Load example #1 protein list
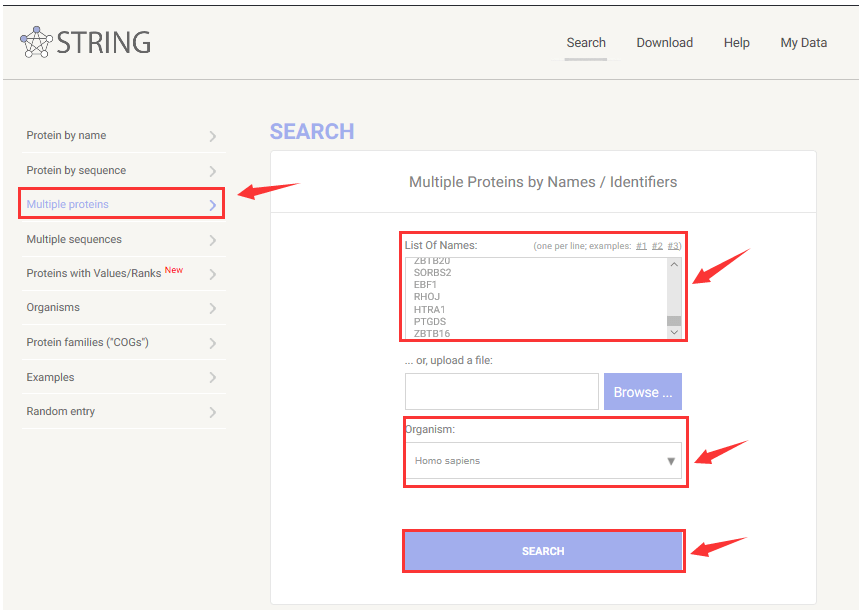This screenshot has height=610, width=859. tap(641, 246)
